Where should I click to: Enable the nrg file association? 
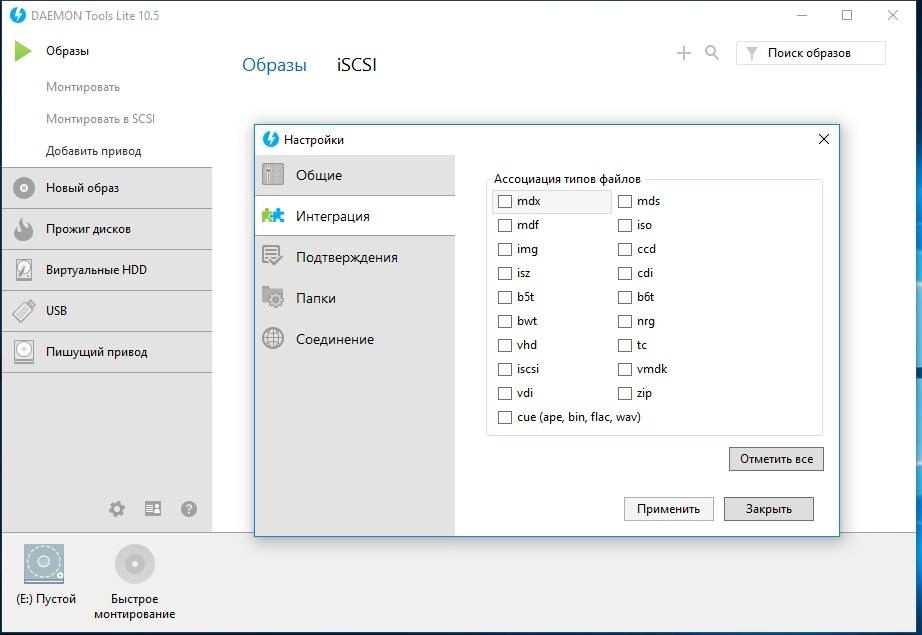pos(624,322)
